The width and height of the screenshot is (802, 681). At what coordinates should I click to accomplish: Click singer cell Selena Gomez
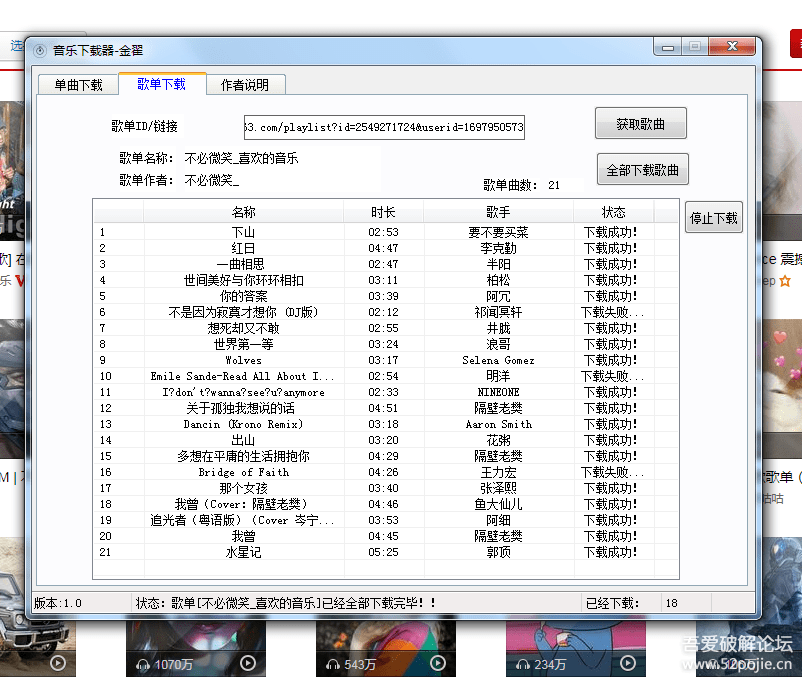[x=498, y=360]
